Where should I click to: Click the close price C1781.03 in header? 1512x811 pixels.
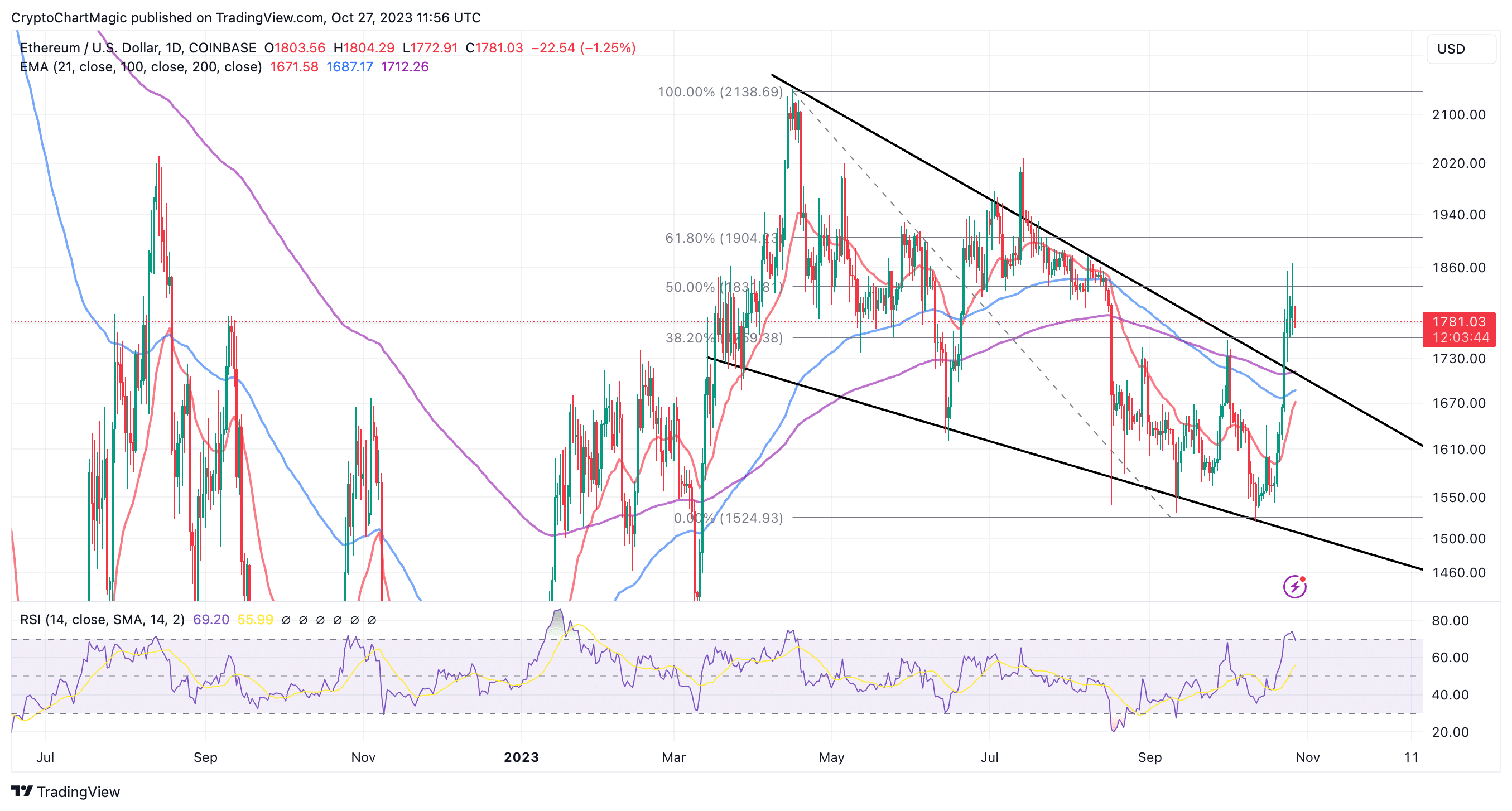tap(494, 47)
